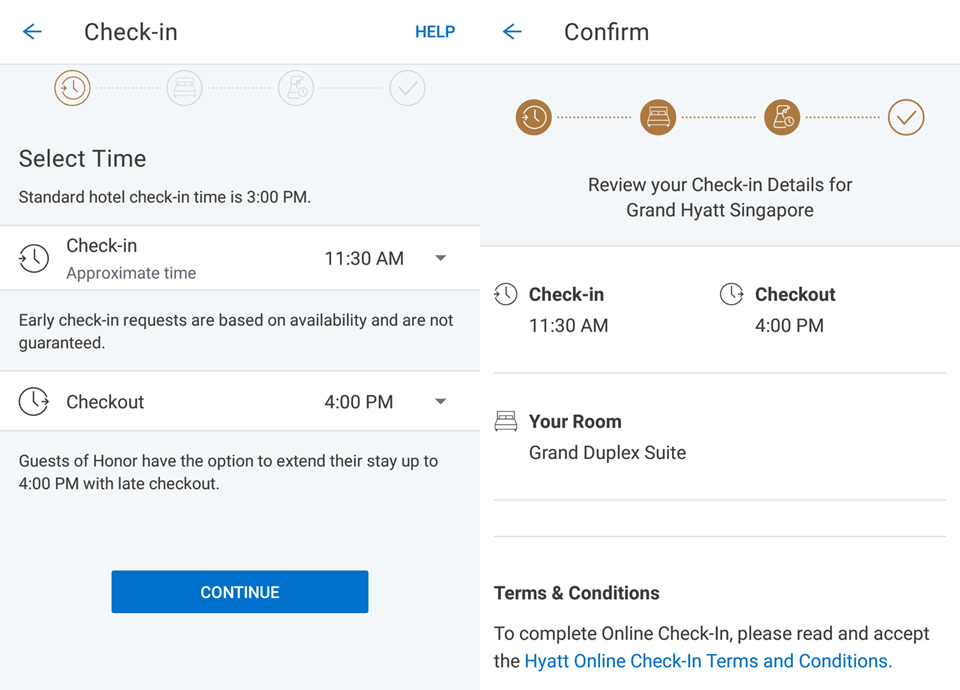The height and width of the screenshot is (690, 960).
Task: Tap the filled clock step icon on Confirm screen
Action: [534, 117]
